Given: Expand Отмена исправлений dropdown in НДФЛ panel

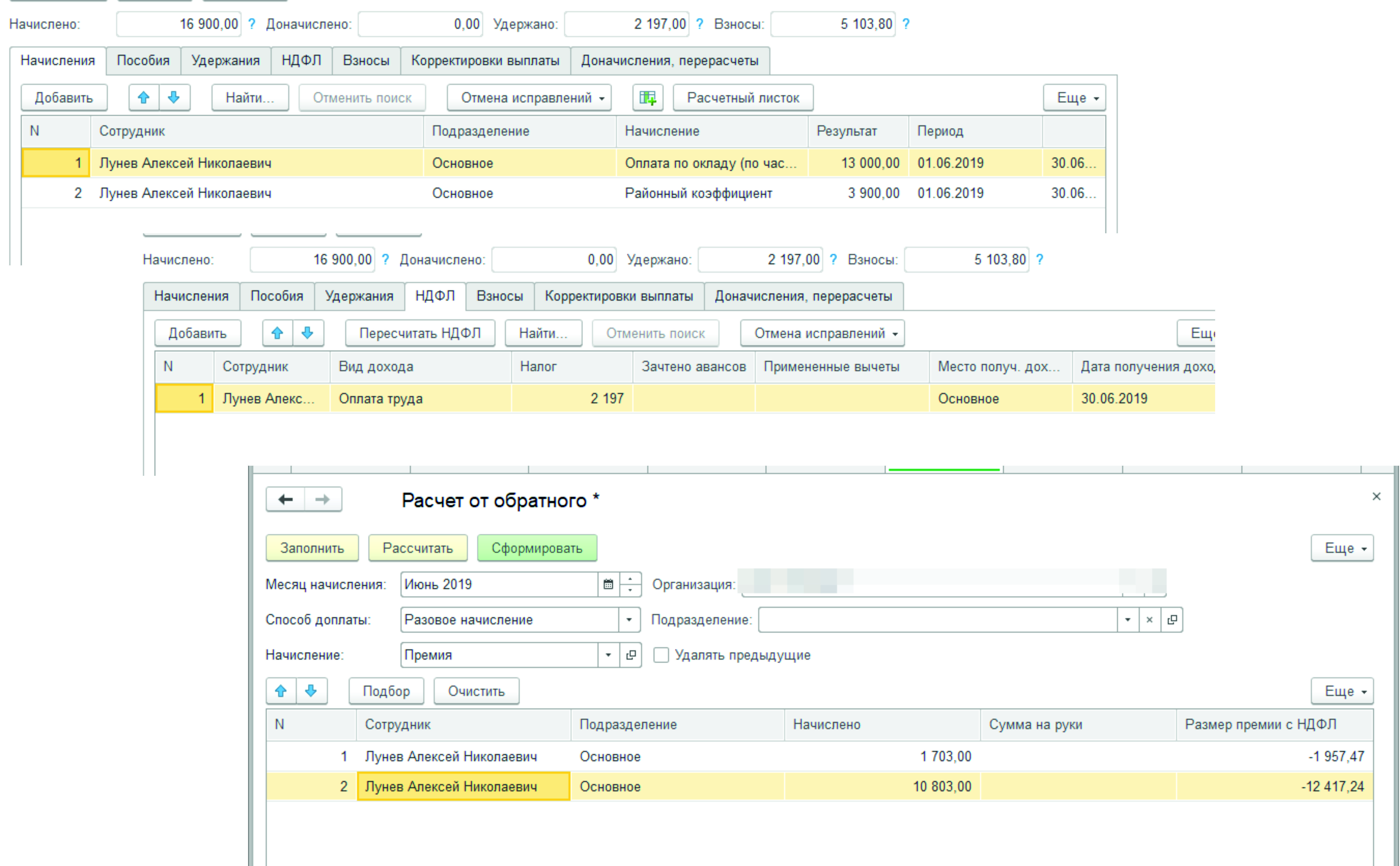Looking at the screenshot, I should (x=822, y=333).
